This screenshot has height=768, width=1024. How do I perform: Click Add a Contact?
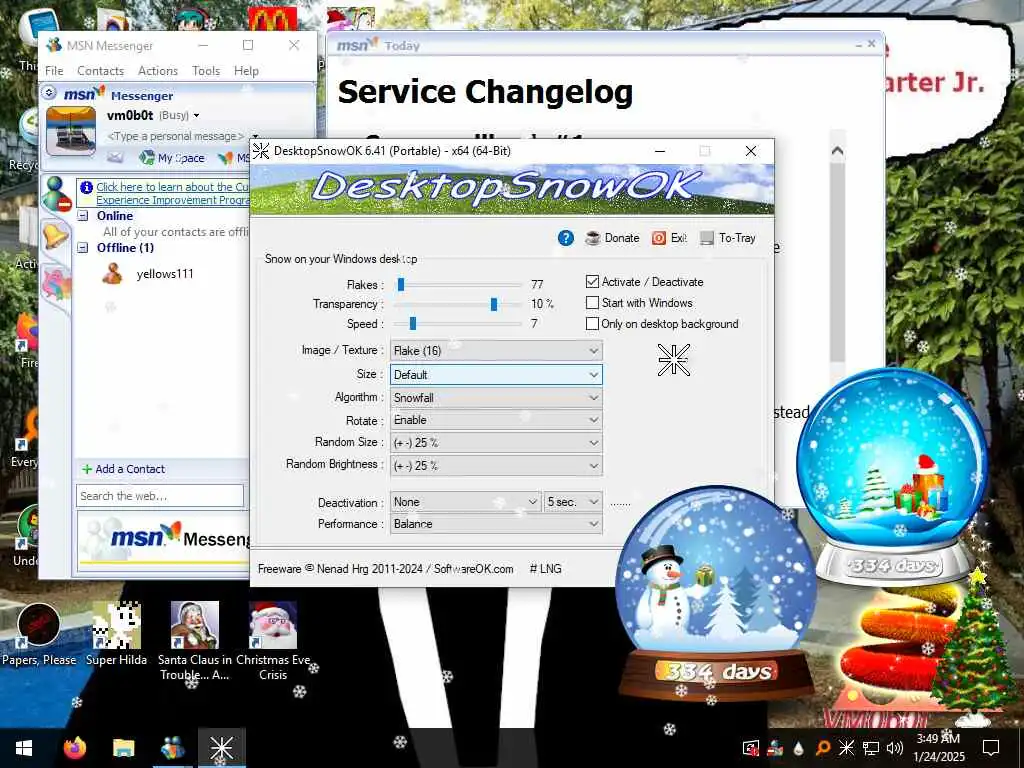click(123, 469)
